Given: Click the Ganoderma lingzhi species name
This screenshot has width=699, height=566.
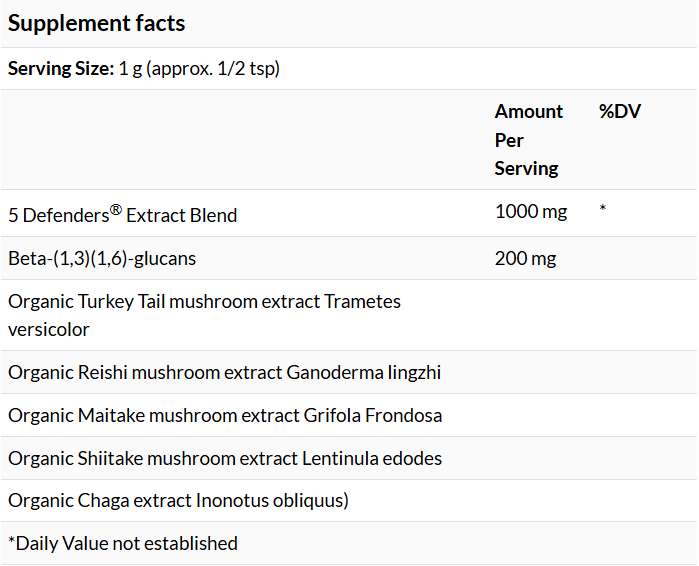Looking at the screenshot, I should pyautogui.click(x=364, y=372).
